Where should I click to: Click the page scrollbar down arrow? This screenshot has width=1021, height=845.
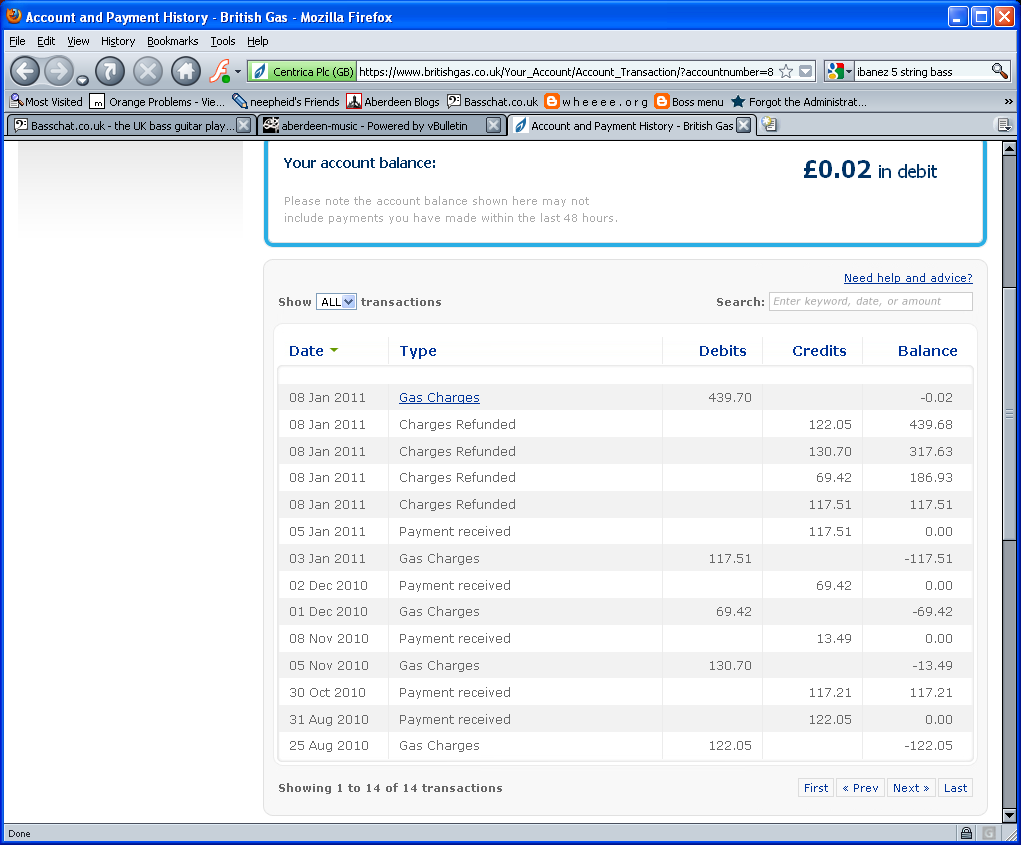click(x=1009, y=815)
